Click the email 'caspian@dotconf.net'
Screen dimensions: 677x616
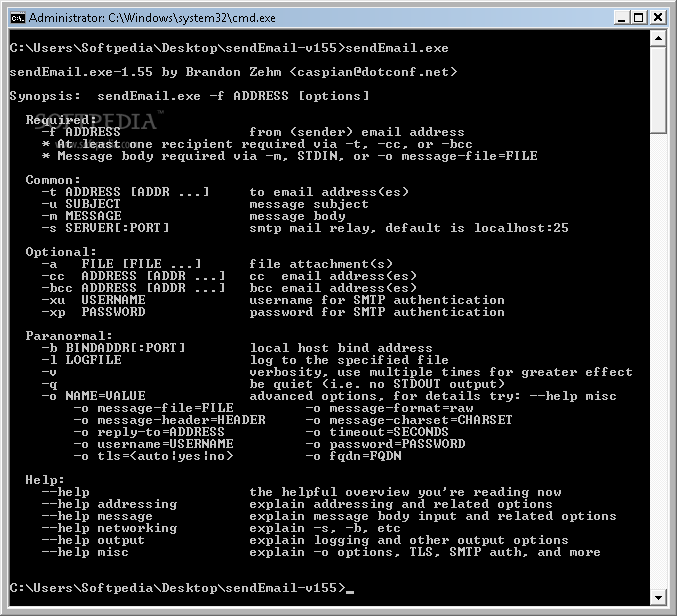click(x=373, y=72)
